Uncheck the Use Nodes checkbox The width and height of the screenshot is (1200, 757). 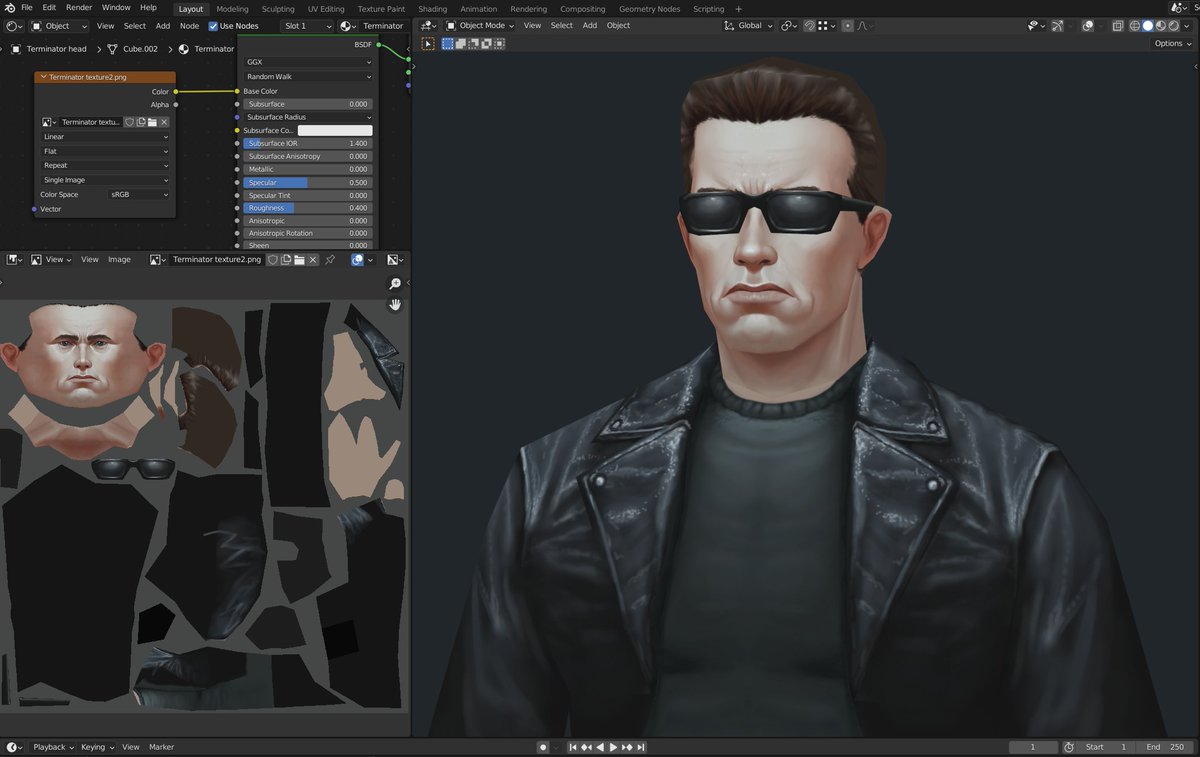pos(213,26)
